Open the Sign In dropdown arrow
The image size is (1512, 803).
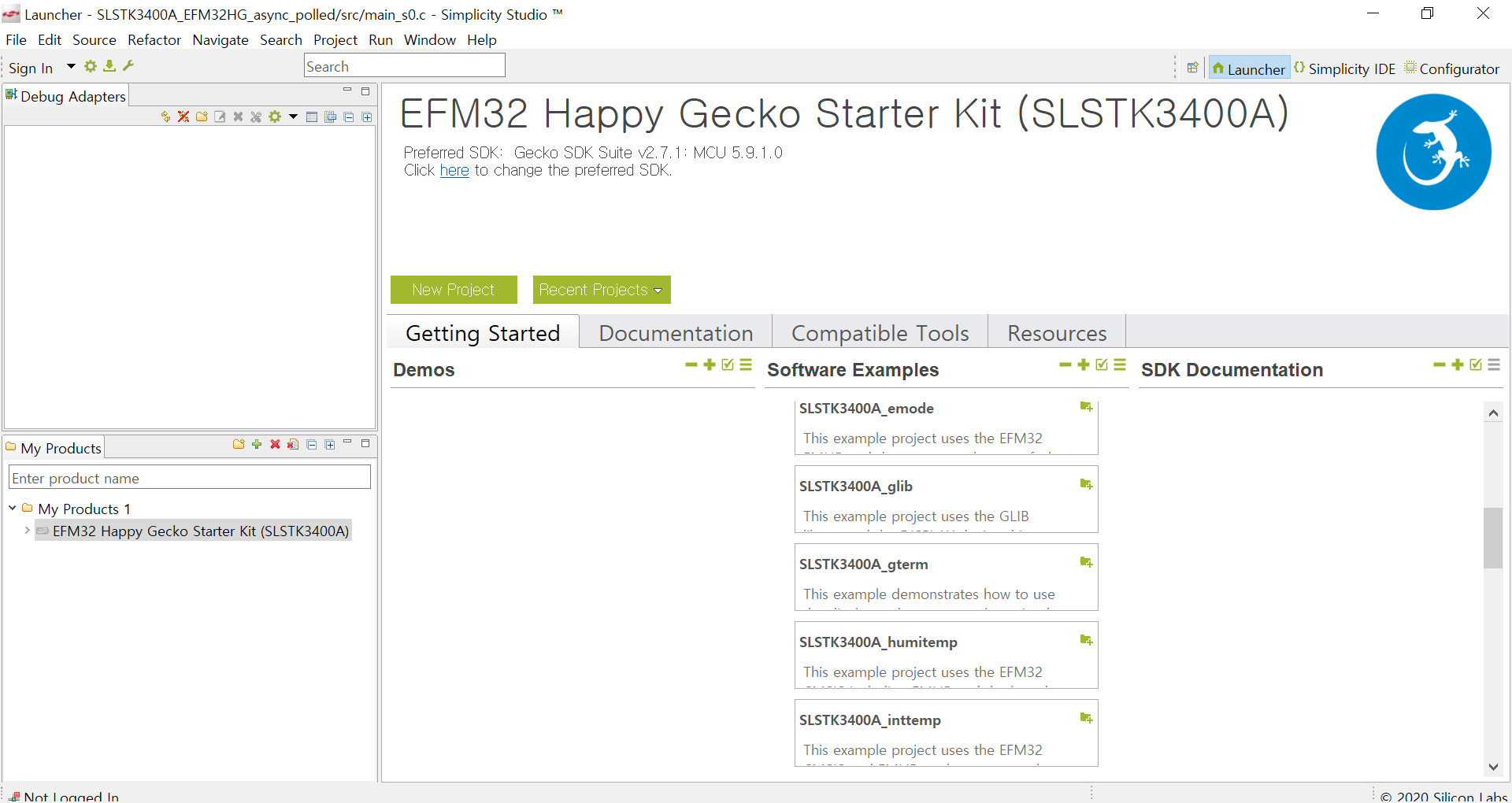pos(71,67)
